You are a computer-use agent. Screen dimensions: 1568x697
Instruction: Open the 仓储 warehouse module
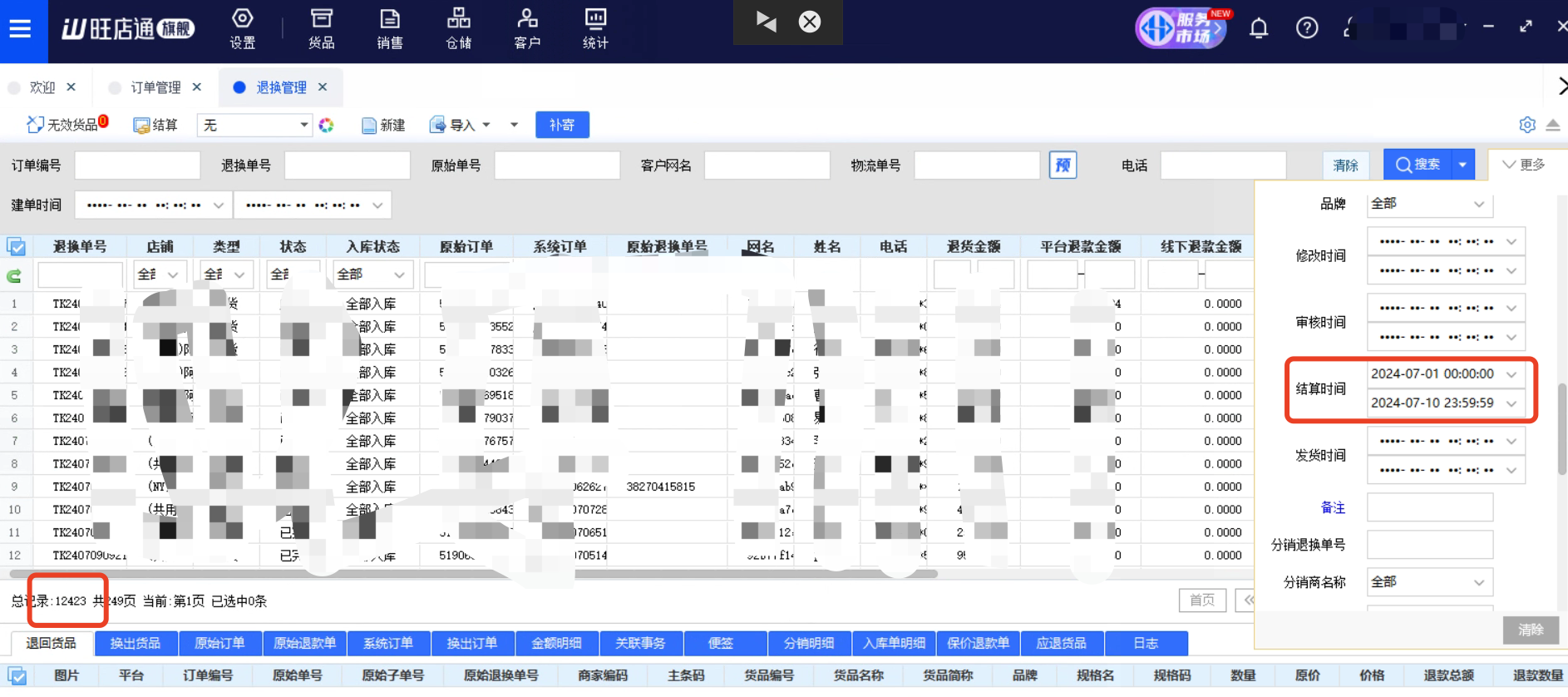point(458,29)
